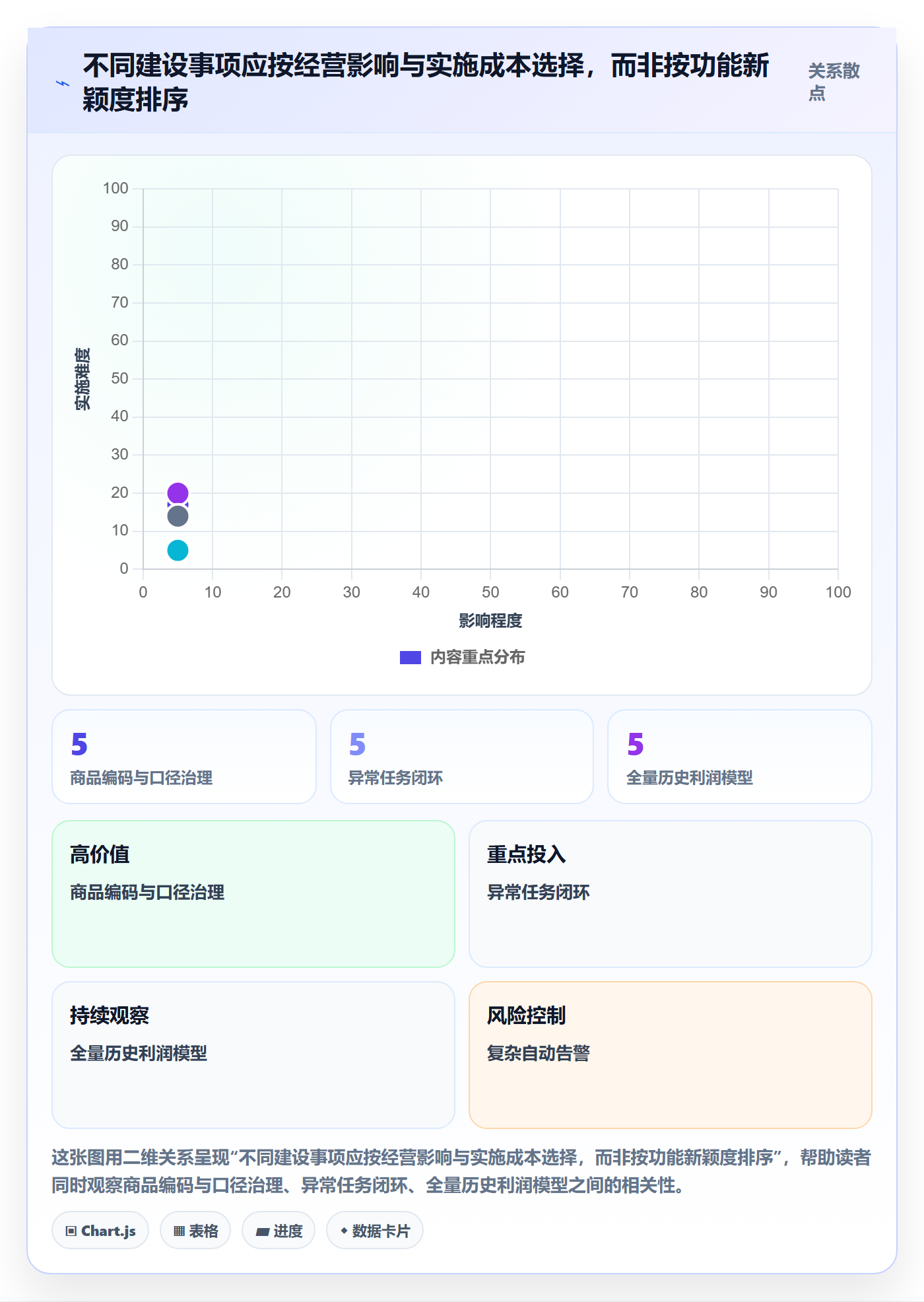Click the gray scatter point on chart
924x1302 pixels.
(178, 516)
